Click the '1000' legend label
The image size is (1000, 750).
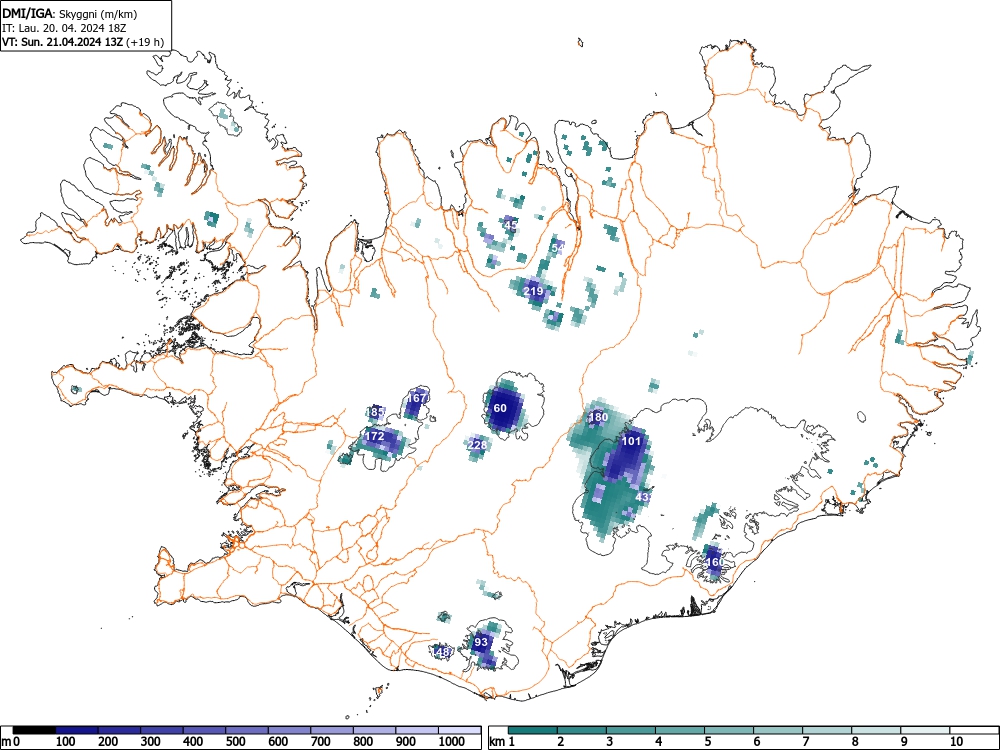coord(452,742)
